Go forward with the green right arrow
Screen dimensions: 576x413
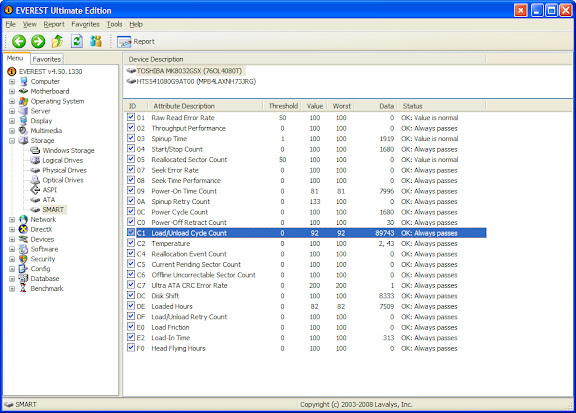coord(38,41)
